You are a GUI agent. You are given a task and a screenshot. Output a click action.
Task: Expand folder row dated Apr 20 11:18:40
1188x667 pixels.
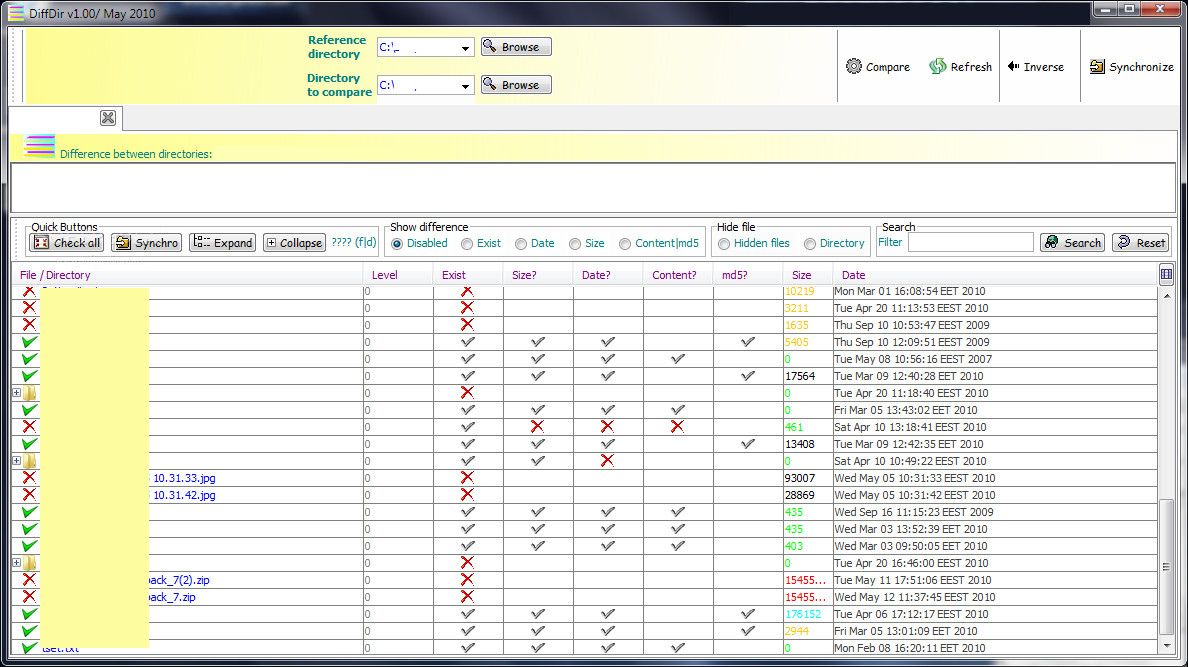(x=17, y=393)
